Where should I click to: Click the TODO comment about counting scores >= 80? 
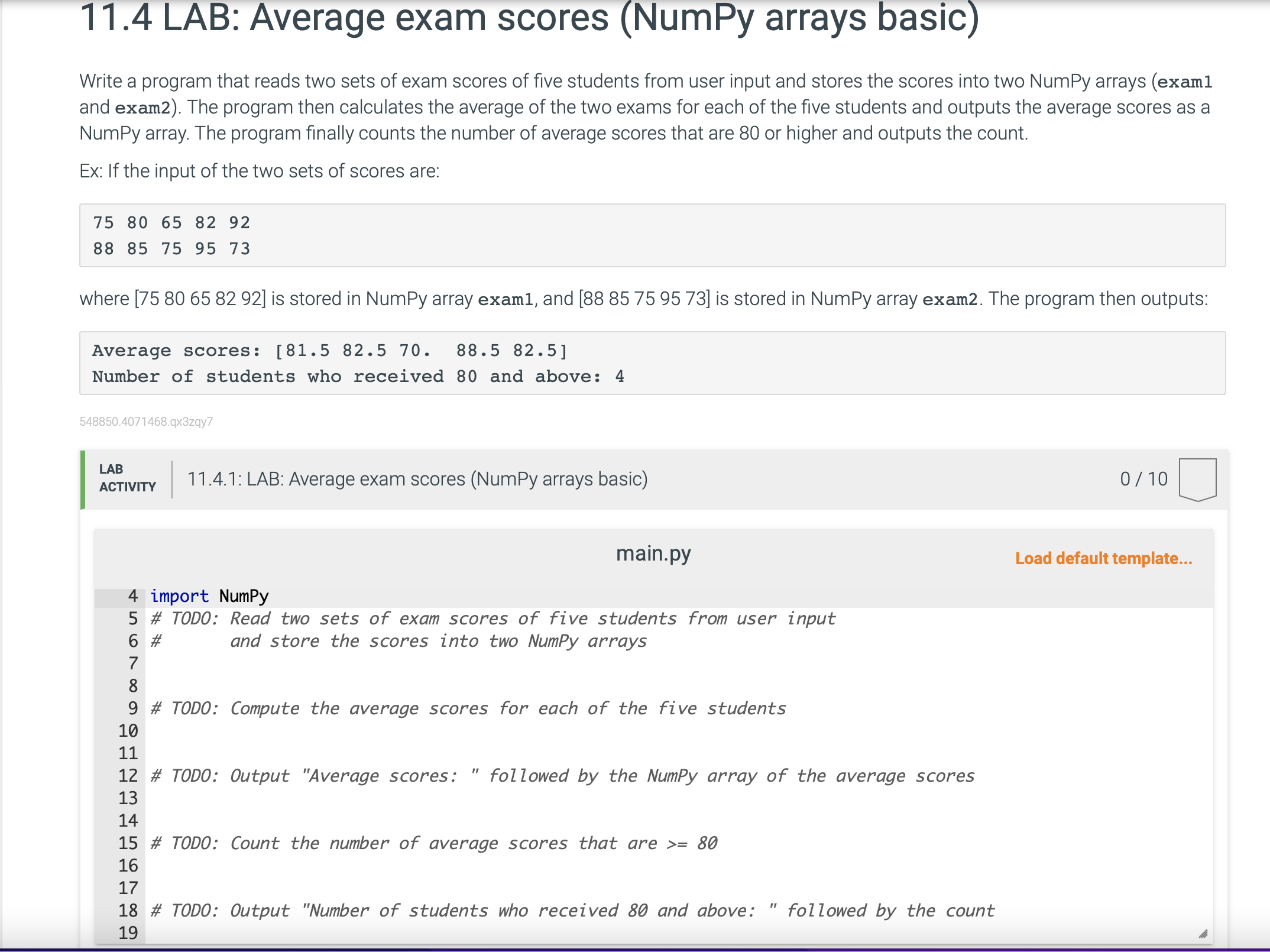point(433,843)
